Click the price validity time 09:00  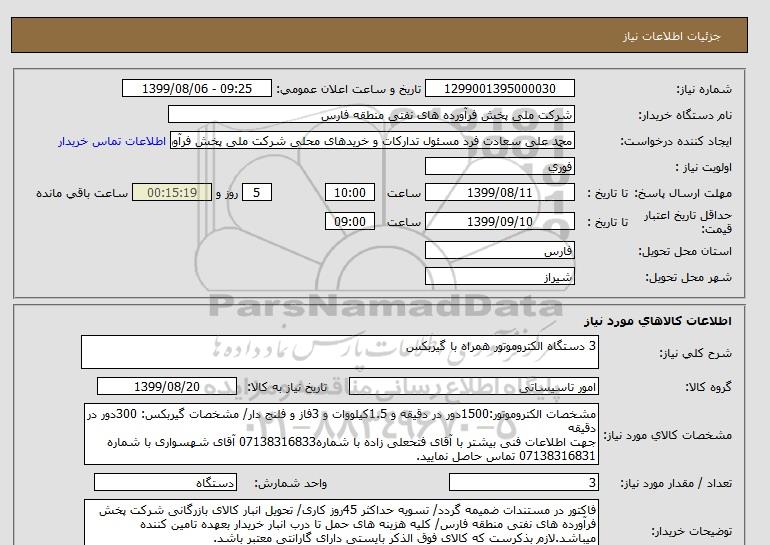coord(350,221)
